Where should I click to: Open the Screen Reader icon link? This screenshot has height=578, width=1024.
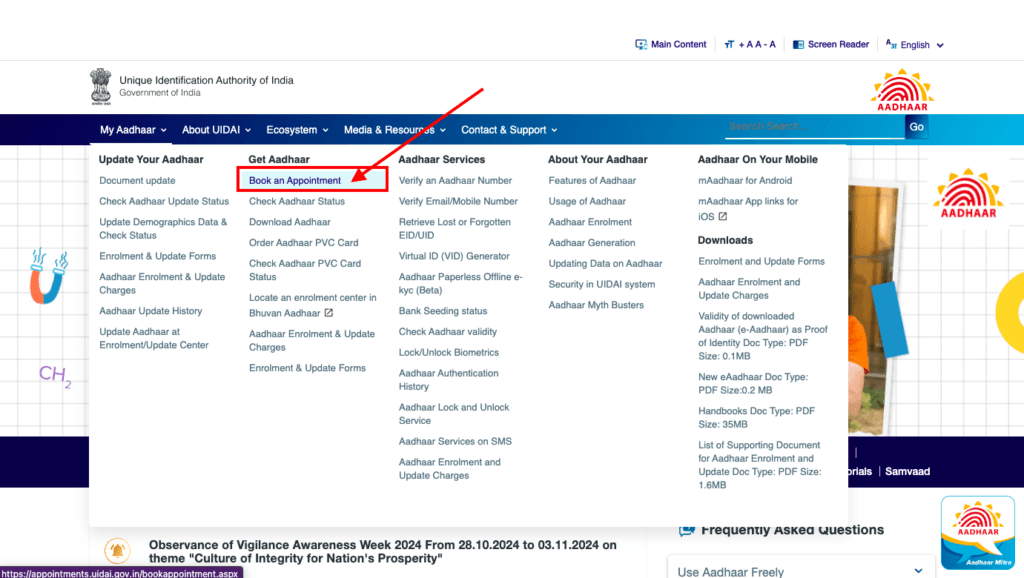tap(798, 44)
